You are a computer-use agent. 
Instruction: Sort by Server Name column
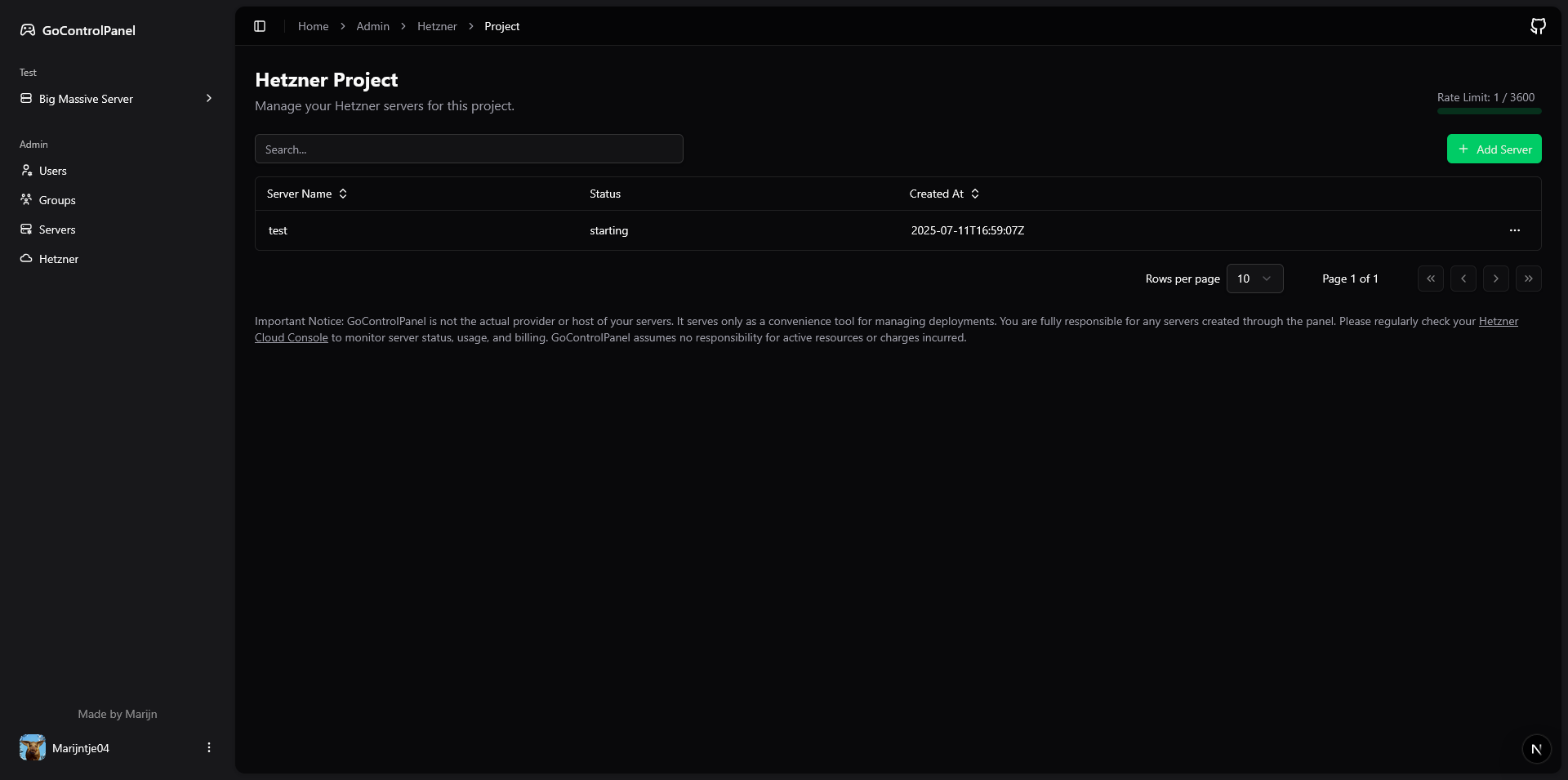point(307,194)
